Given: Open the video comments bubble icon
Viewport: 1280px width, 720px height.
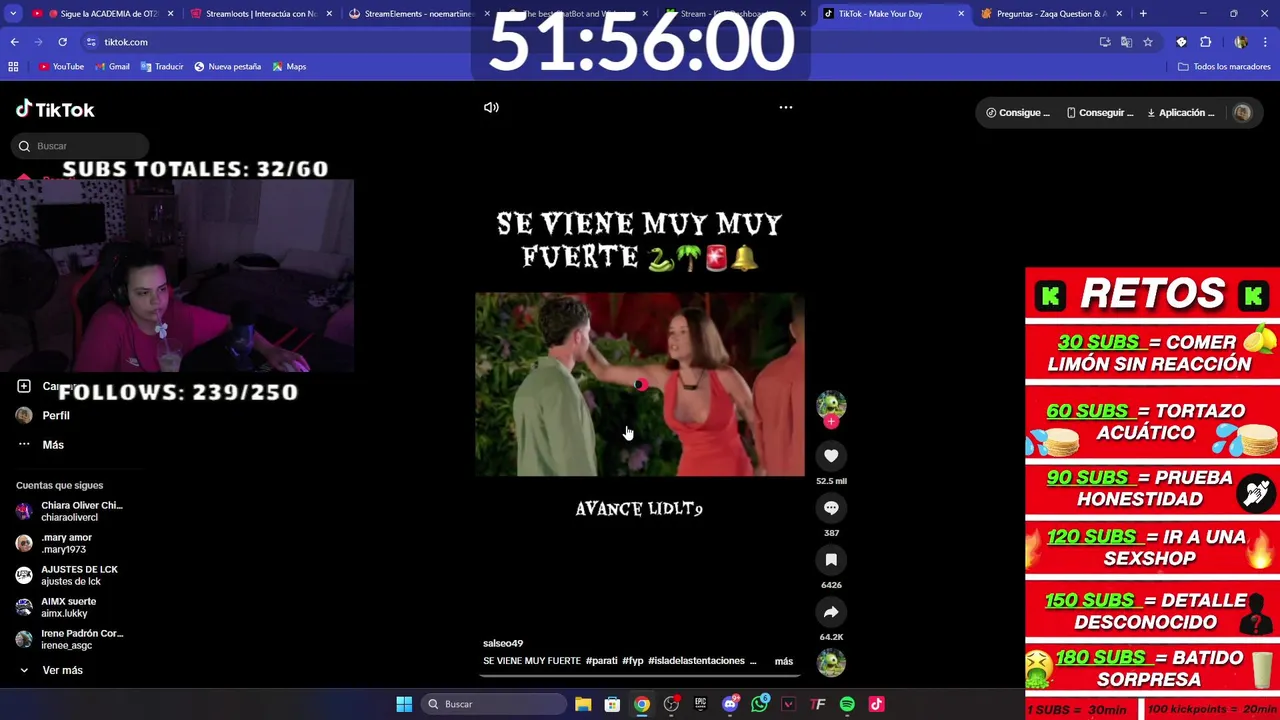Looking at the screenshot, I should click(x=831, y=508).
